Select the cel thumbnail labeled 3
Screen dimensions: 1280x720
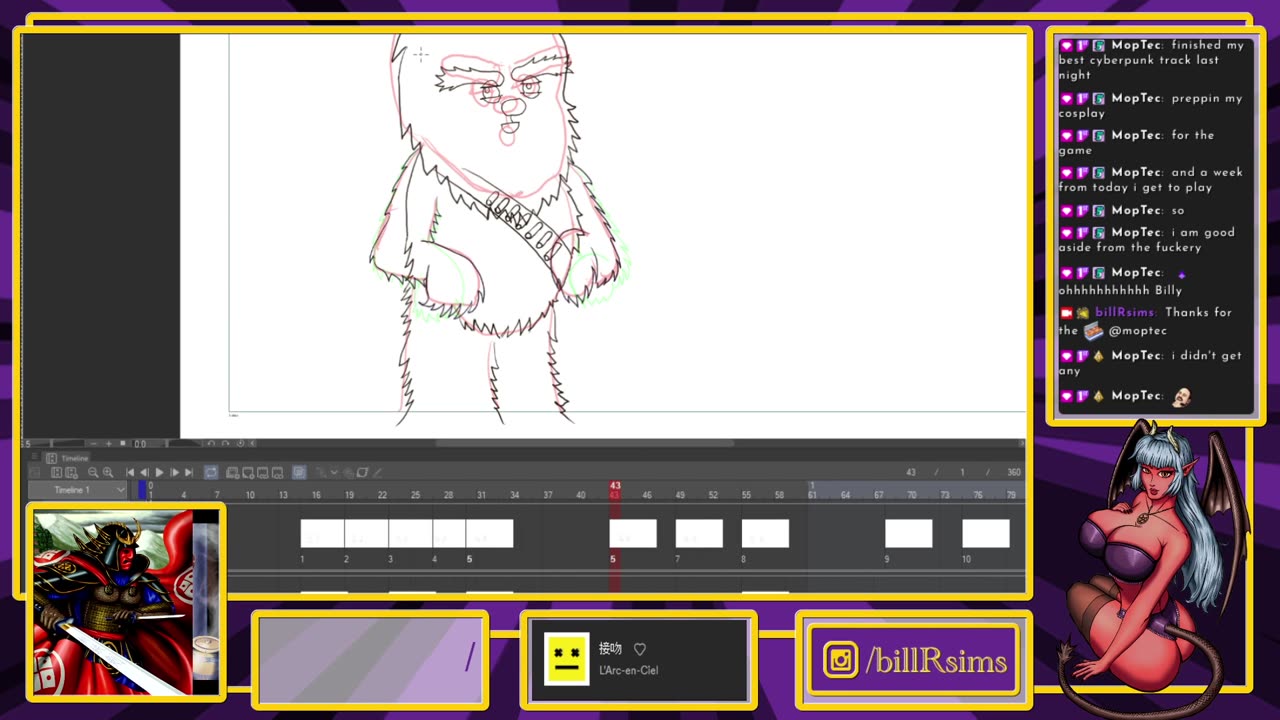(410, 533)
